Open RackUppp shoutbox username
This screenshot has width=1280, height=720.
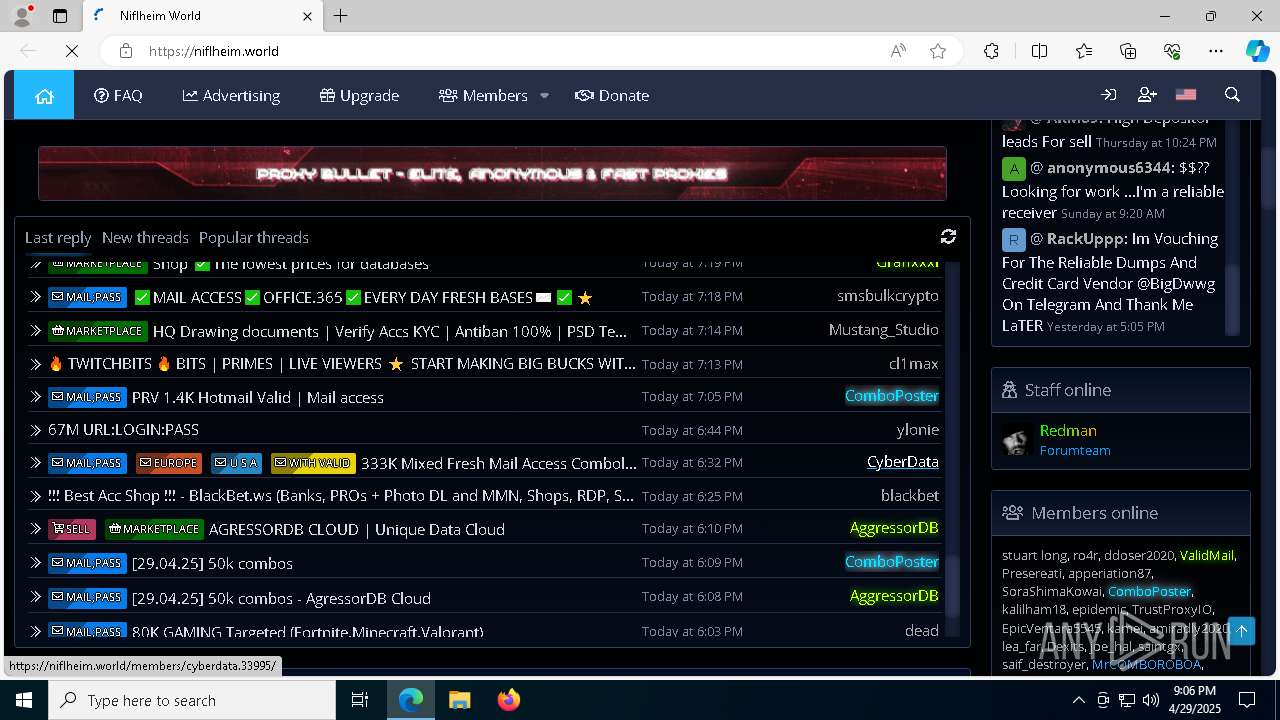[1085, 238]
